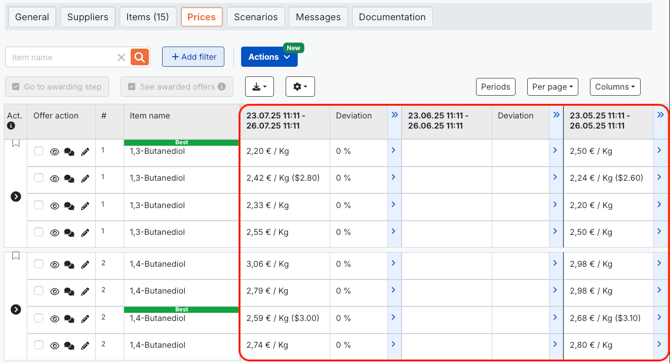
Task: Click Go to awarding step button
Action: [x=57, y=87]
